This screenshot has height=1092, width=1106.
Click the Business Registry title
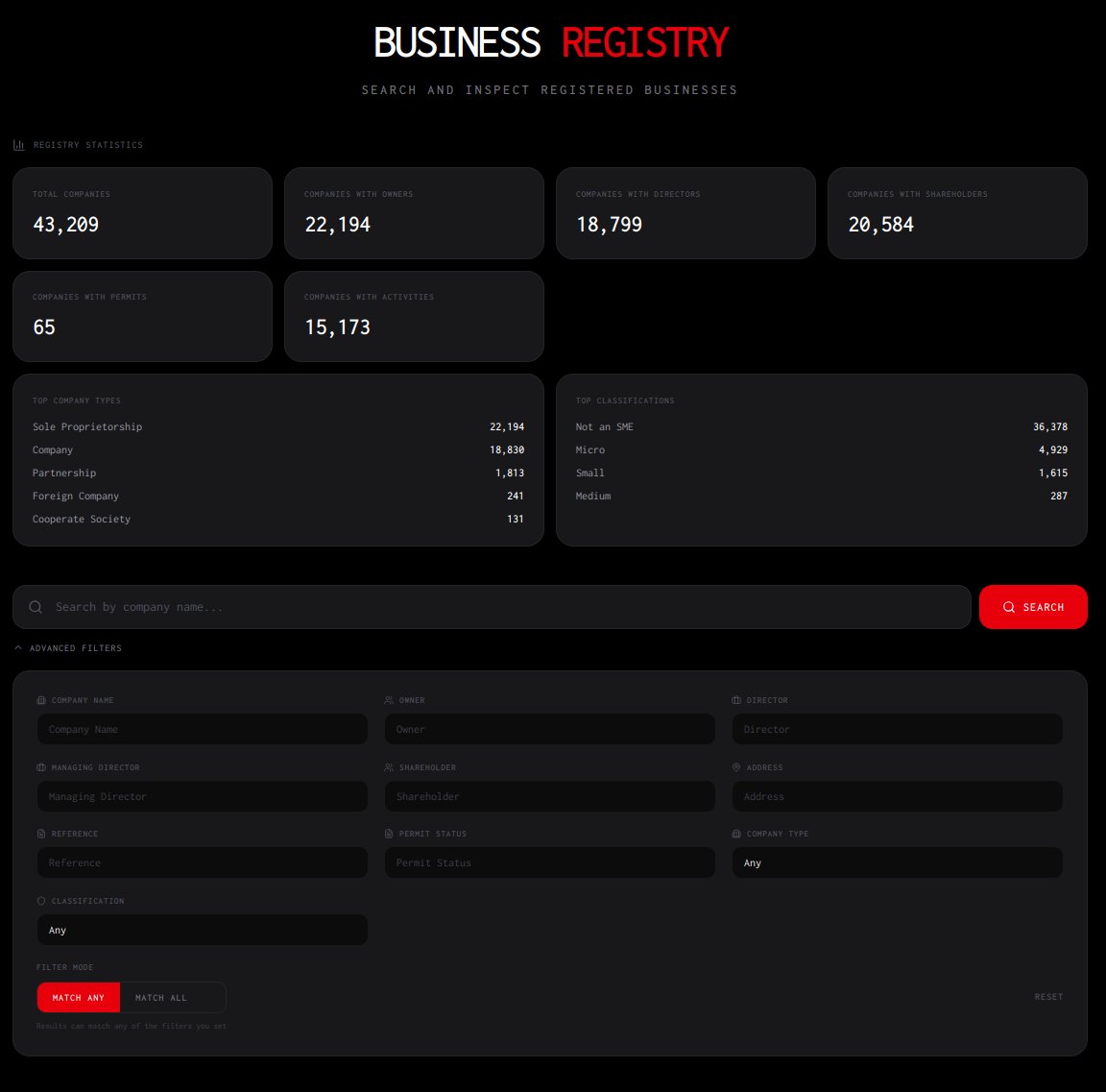(x=551, y=42)
